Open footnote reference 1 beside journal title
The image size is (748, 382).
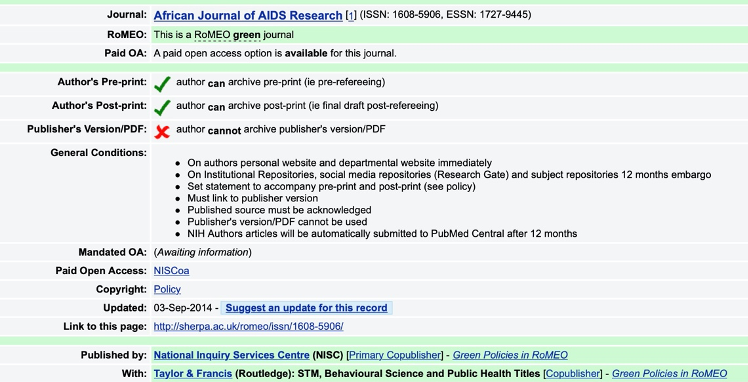pos(351,16)
